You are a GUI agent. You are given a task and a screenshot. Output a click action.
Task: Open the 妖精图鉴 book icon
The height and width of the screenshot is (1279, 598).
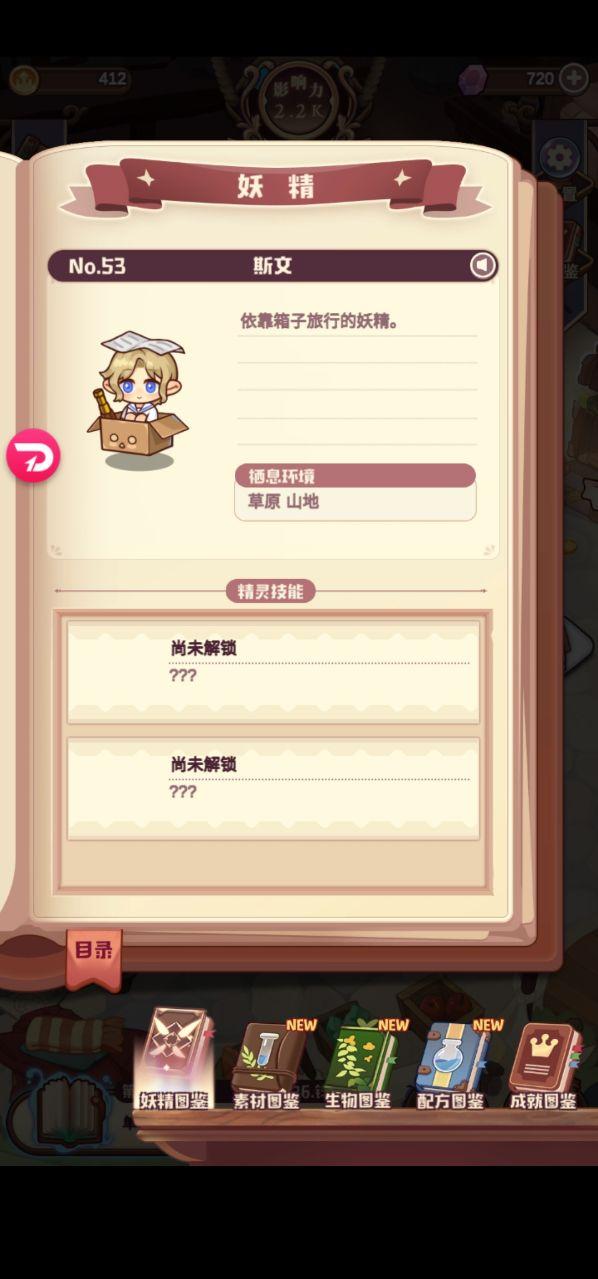tap(175, 1060)
